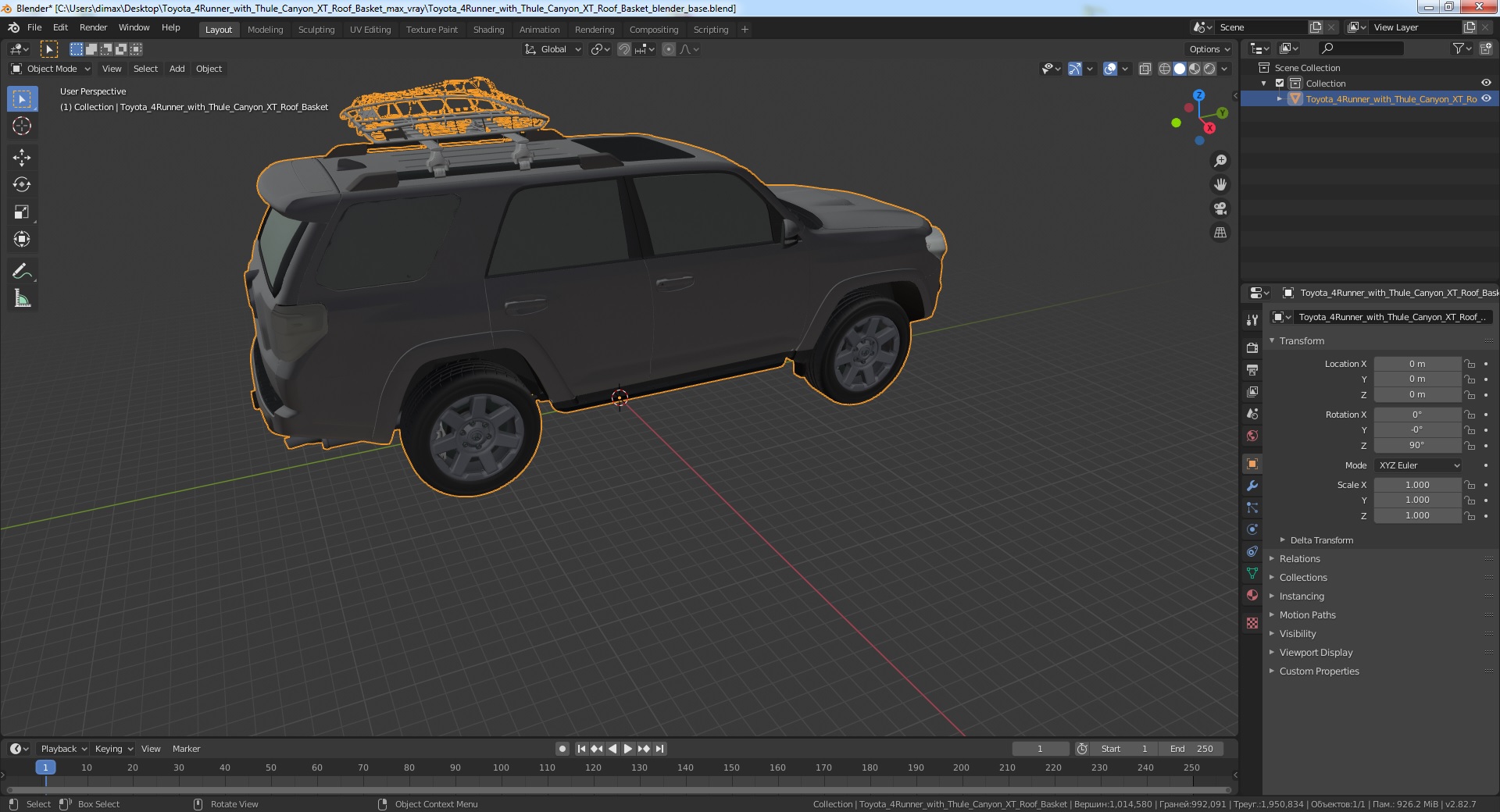Switch perspective/orthographic grid icon
Image resolution: width=1500 pixels, height=812 pixels.
pos(1220,233)
